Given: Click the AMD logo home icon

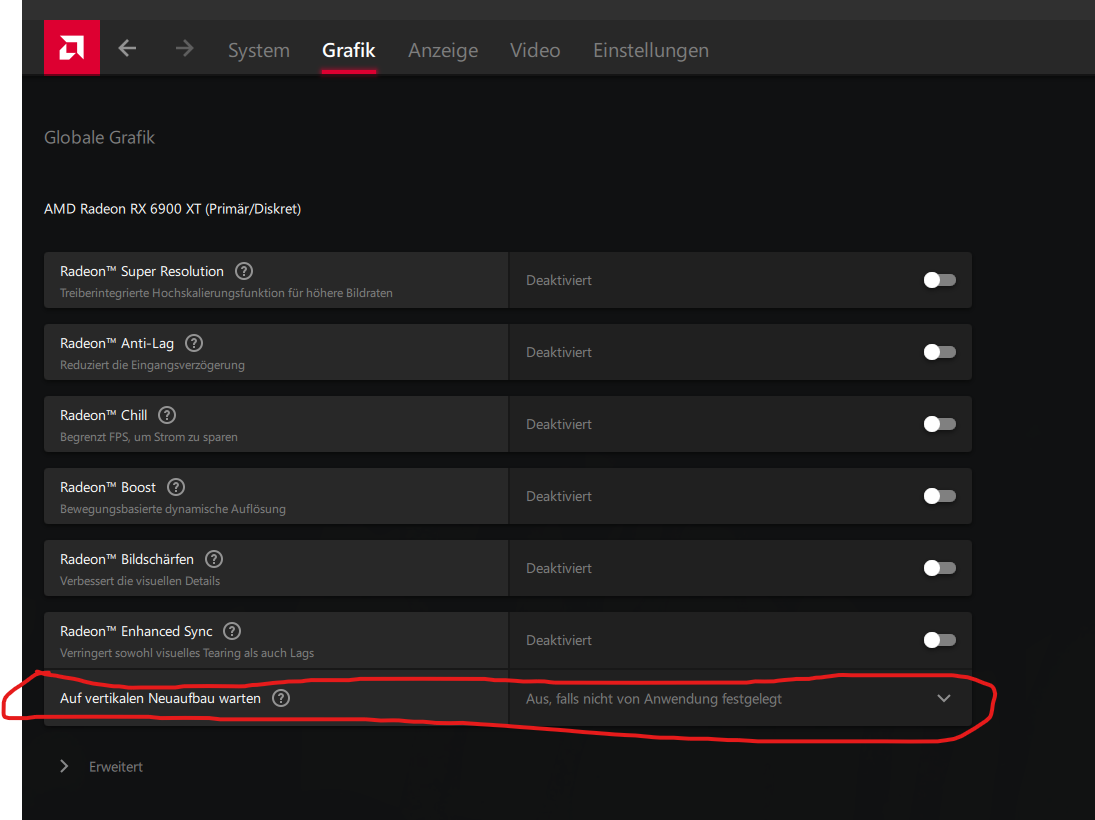Looking at the screenshot, I should (72, 47).
